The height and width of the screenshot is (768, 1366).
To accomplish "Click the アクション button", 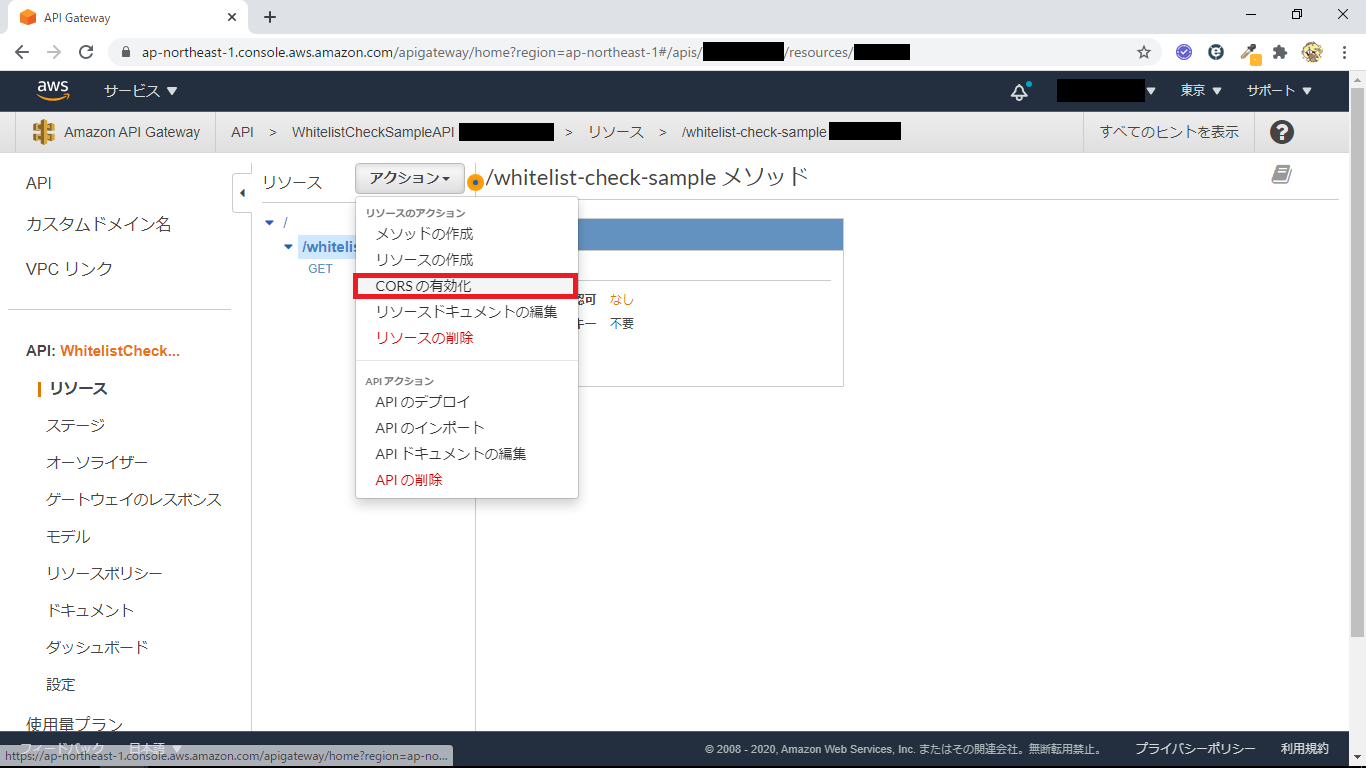I will click(x=409, y=178).
